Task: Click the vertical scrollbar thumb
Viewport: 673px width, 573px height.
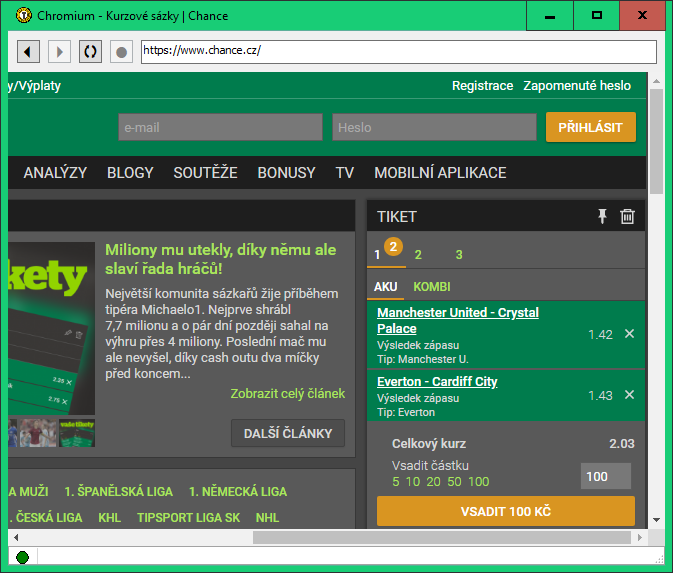Action: pos(656,142)
